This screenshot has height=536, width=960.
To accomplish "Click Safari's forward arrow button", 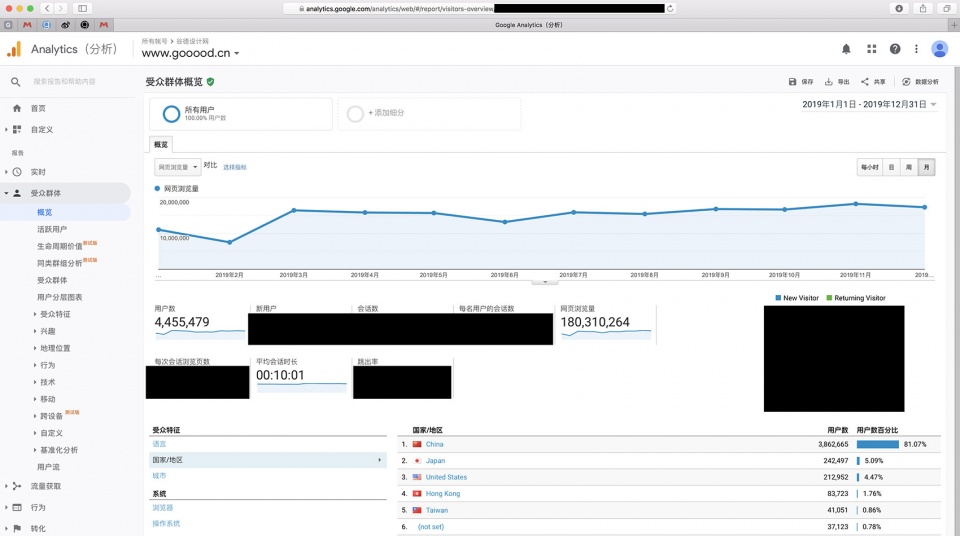I will point(61,8).
